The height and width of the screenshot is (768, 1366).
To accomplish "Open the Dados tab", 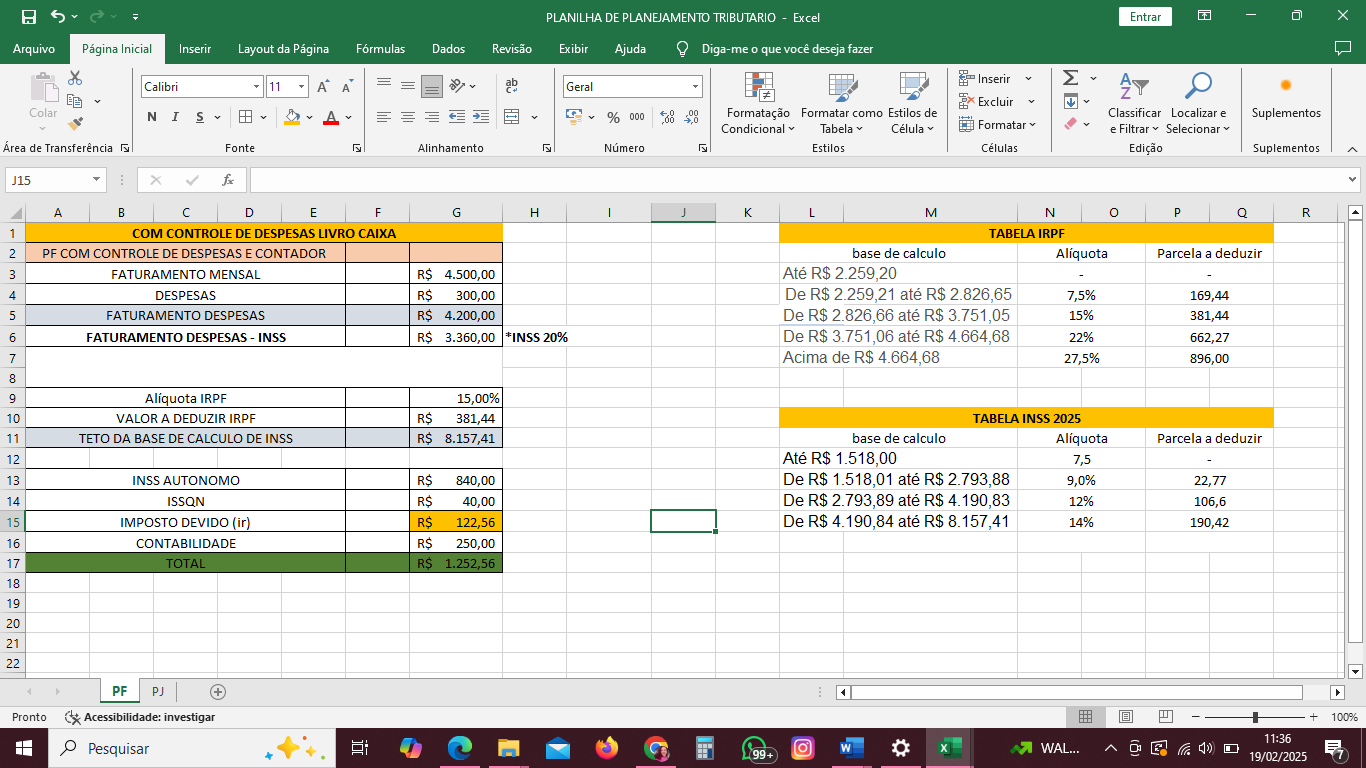I will point(448,49).
